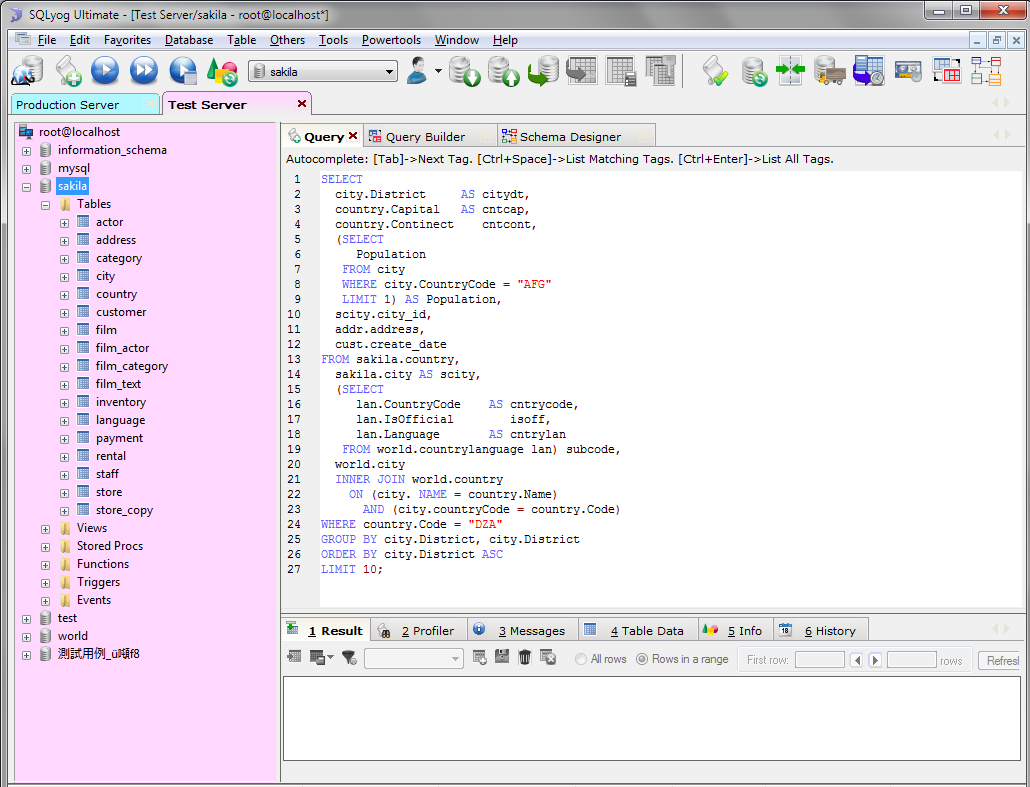Click the First row input field

pos(819,660)
